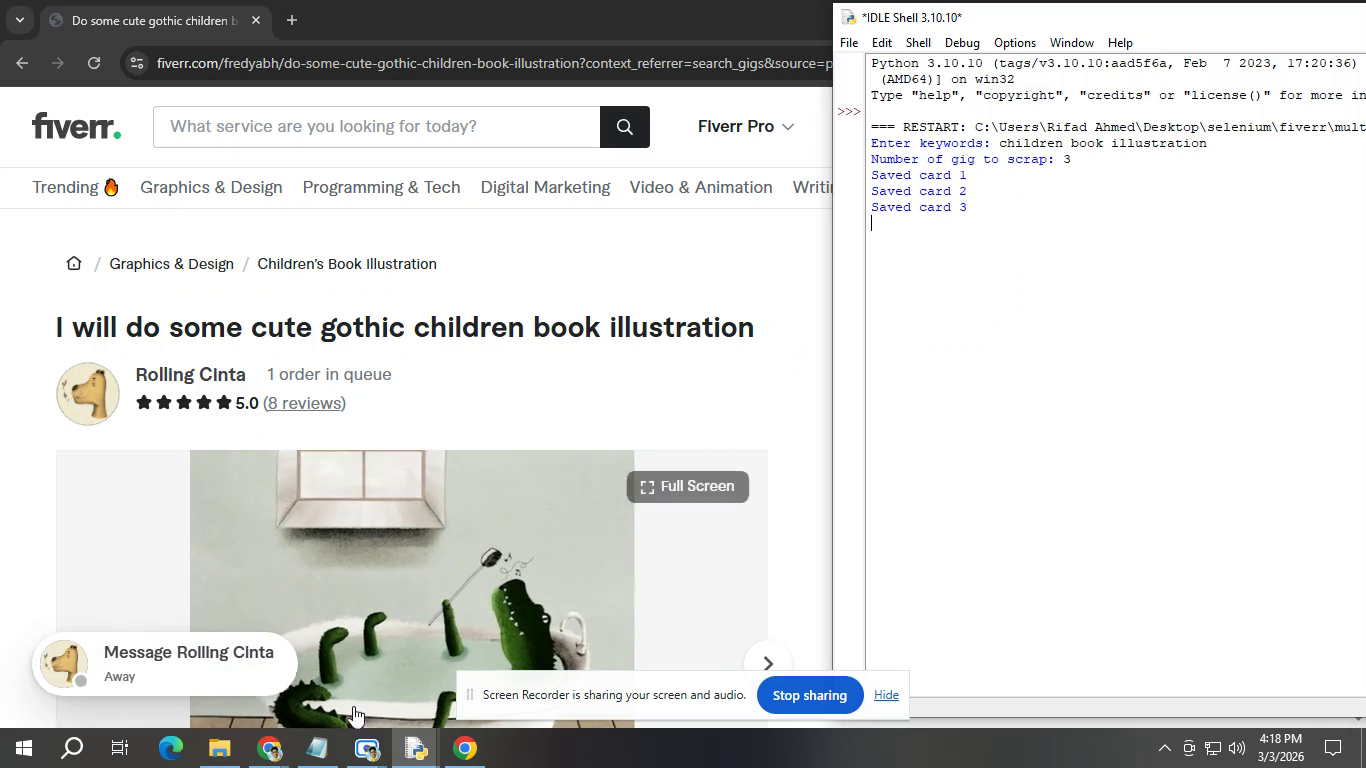1366x768 pixels.
Task: Expand the Fiverr Pro dropdown
Action: point(745,127)
